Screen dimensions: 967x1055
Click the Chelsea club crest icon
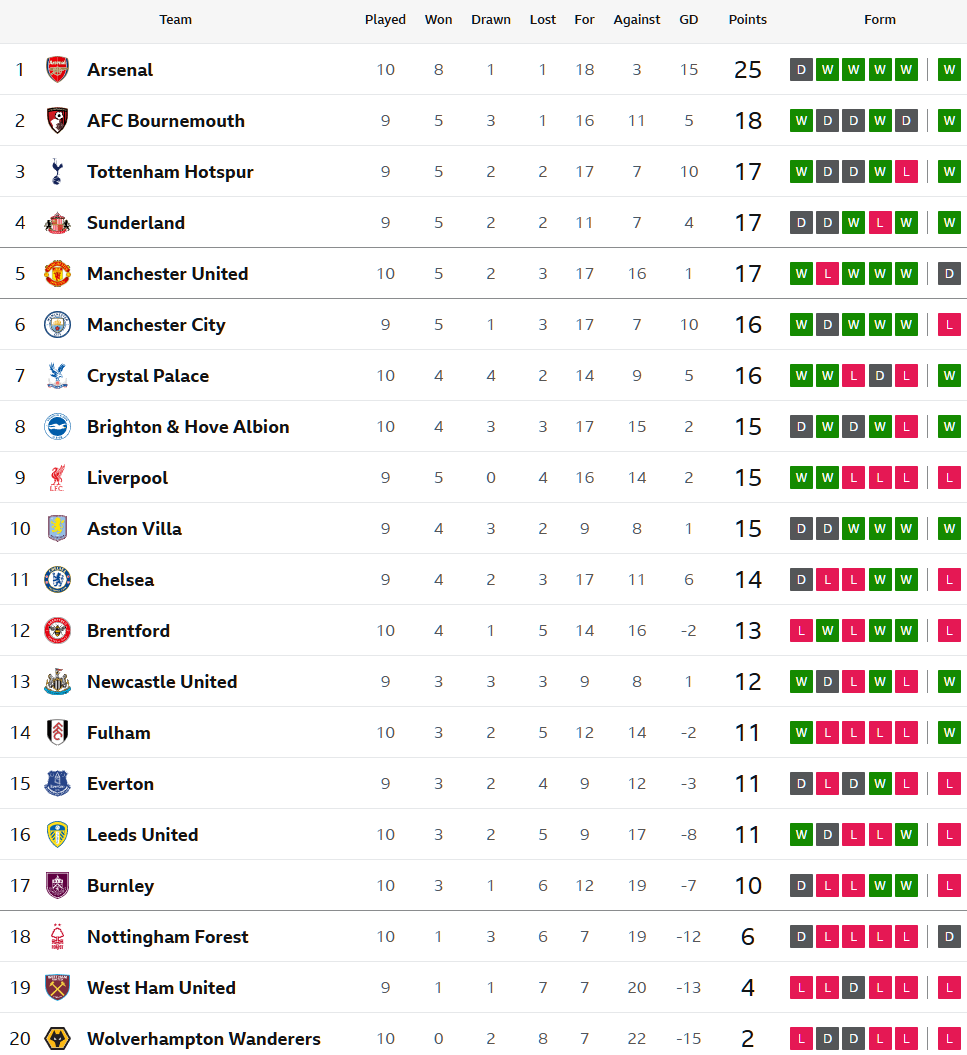click(x=57, y=580)
